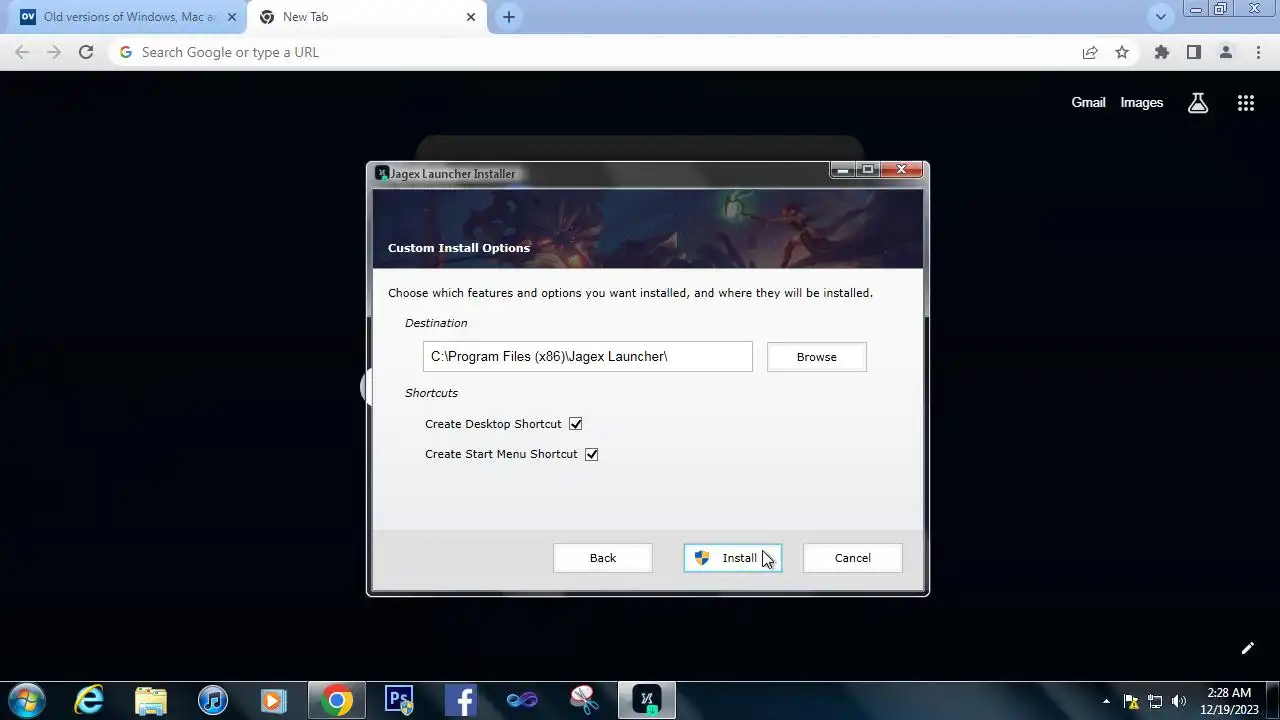Open the tab search dropdown arrow
This screenshot has height=720, width=1280.
tap(1161, 17)
